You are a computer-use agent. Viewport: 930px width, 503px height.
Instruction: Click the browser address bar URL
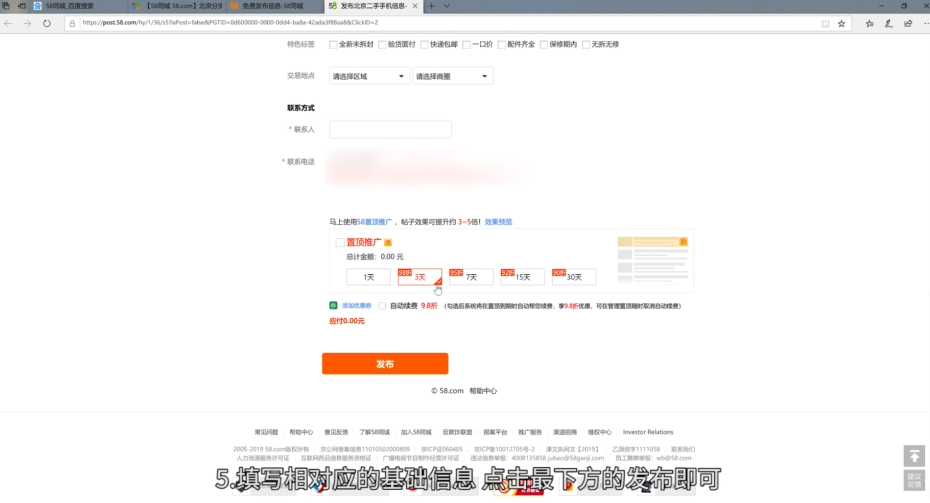(230, 23)
